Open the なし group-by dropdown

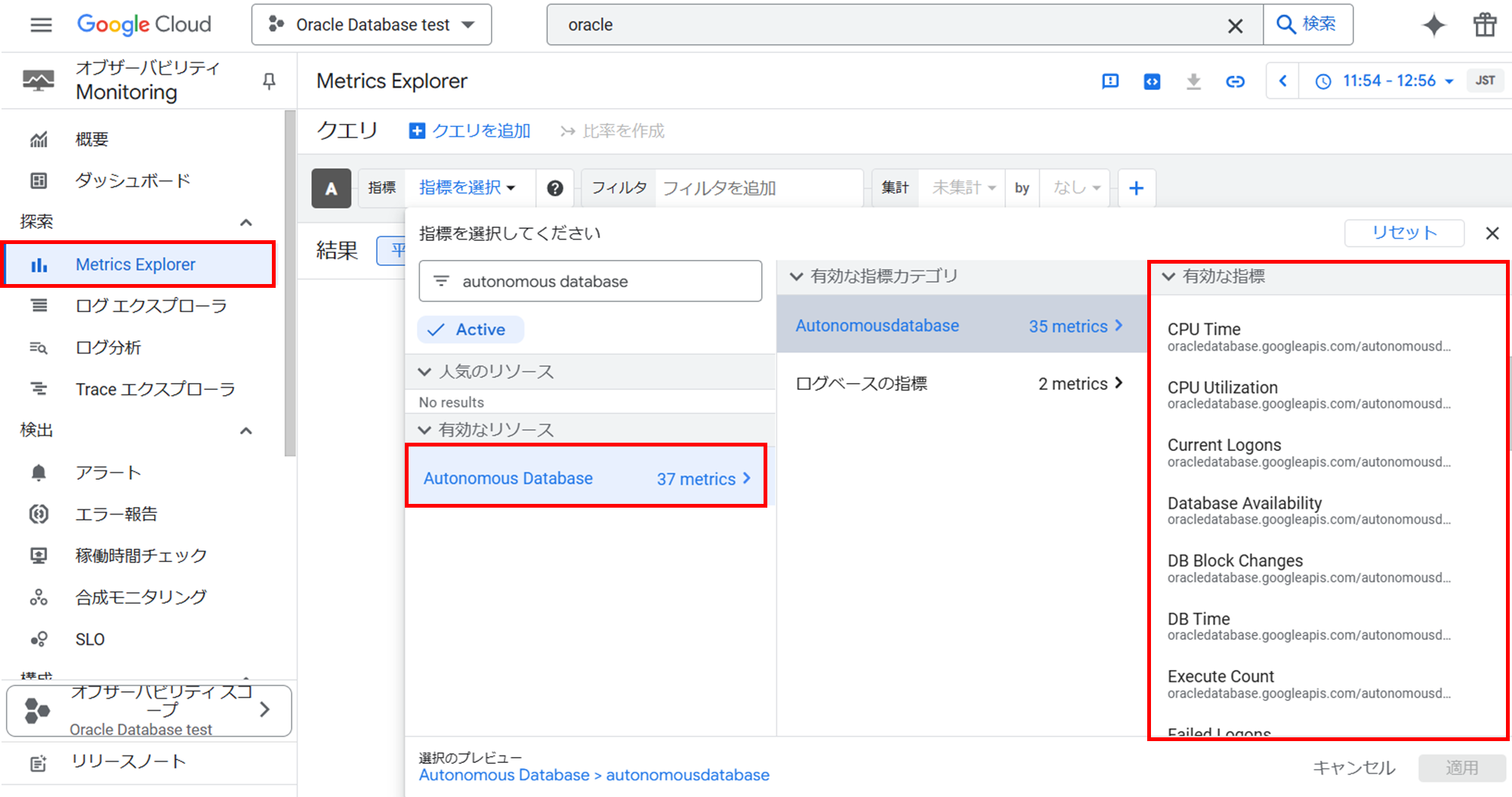click(x=1076, y=187)
